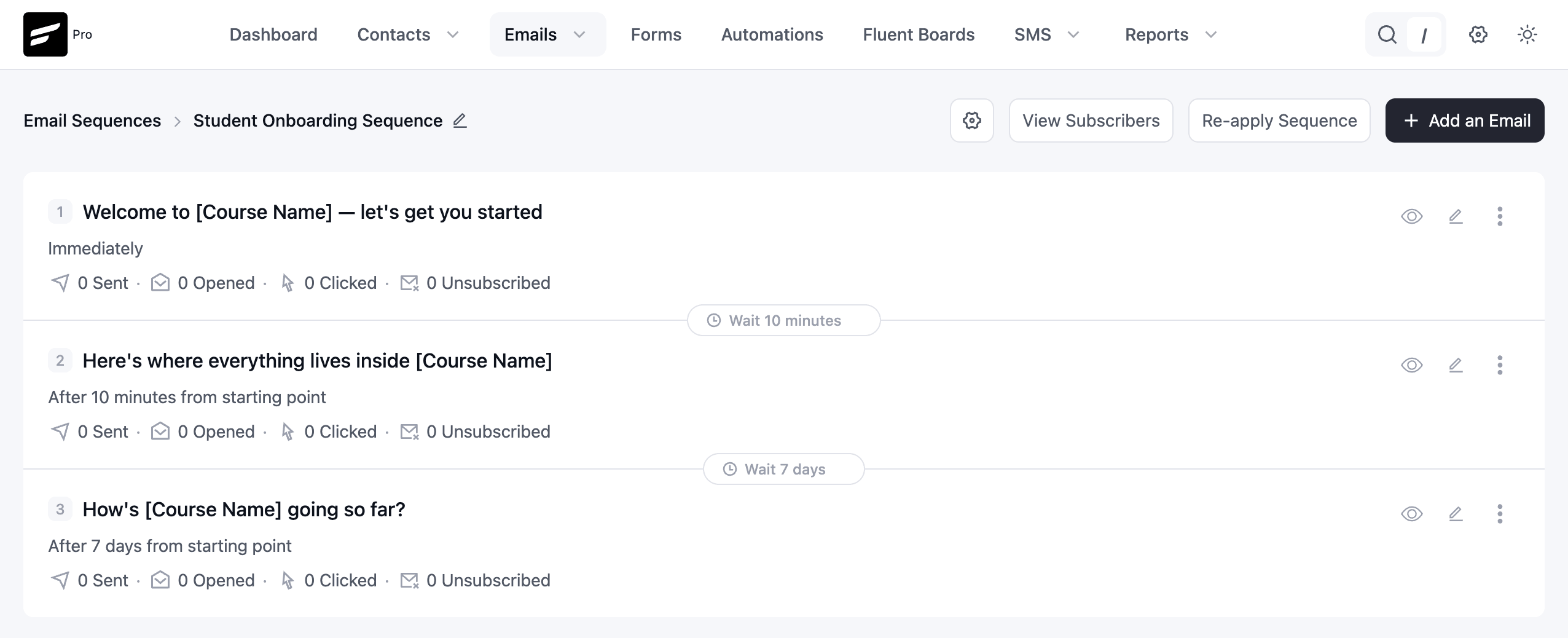Open the Forms menu item

[x=656, y=34]
